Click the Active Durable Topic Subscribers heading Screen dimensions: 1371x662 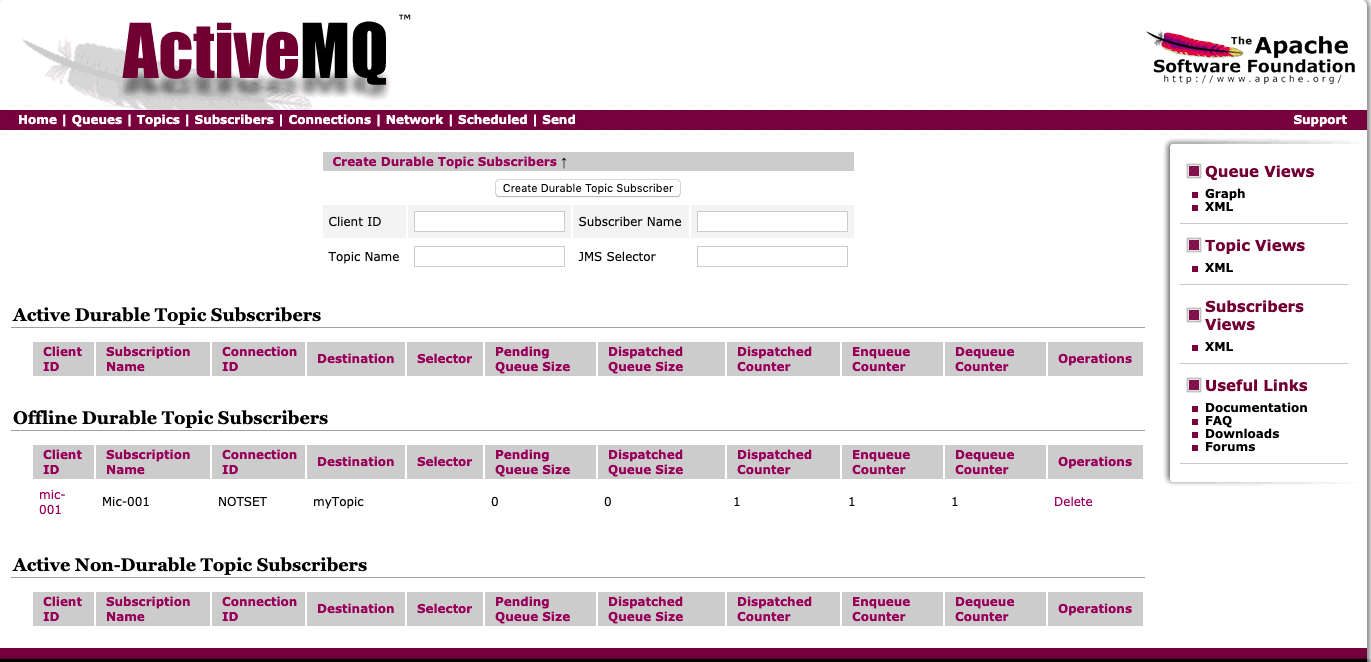pos(167,315)
